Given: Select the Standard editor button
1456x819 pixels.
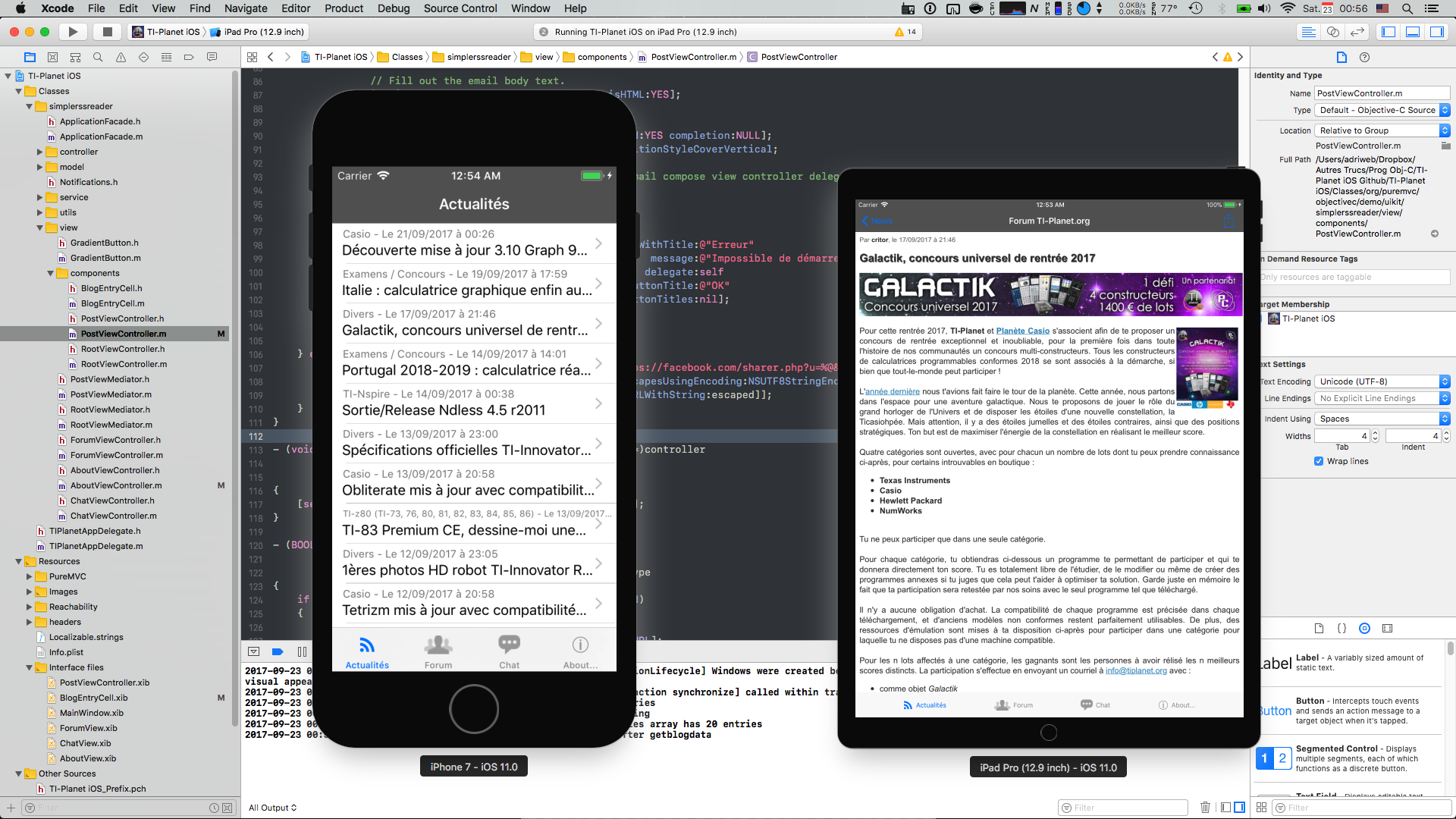Looking at the screenshot, I should tap(1308, 32).
